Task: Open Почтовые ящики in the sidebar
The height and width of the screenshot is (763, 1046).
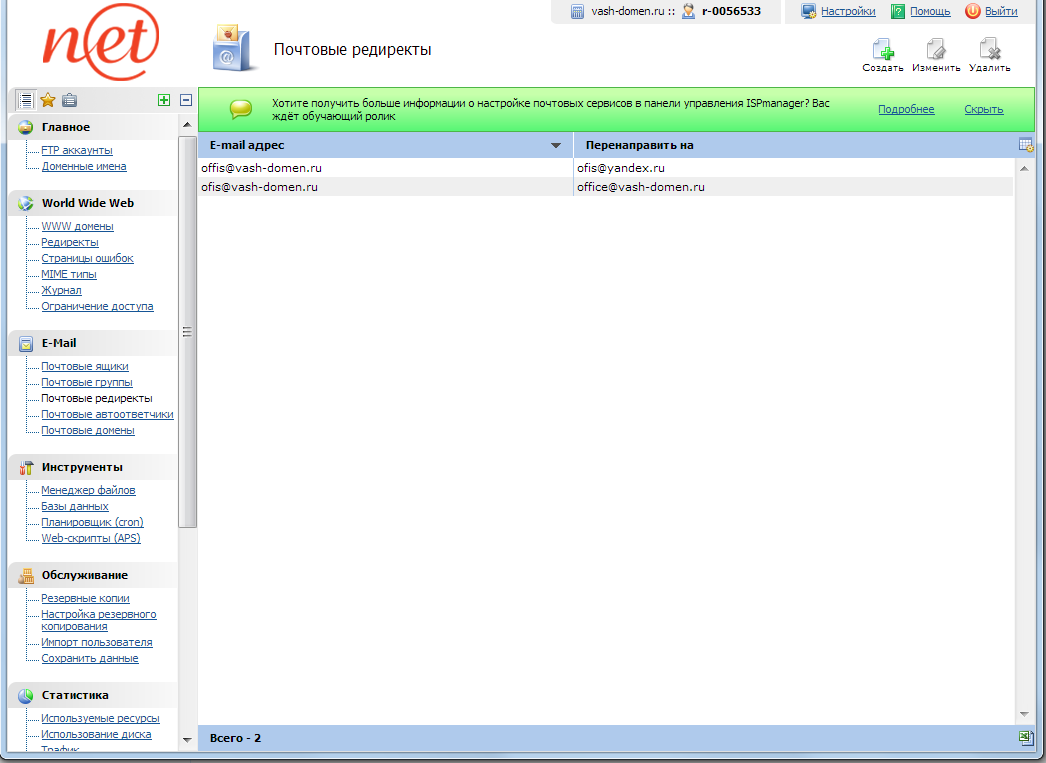Action: coord(84,367)
